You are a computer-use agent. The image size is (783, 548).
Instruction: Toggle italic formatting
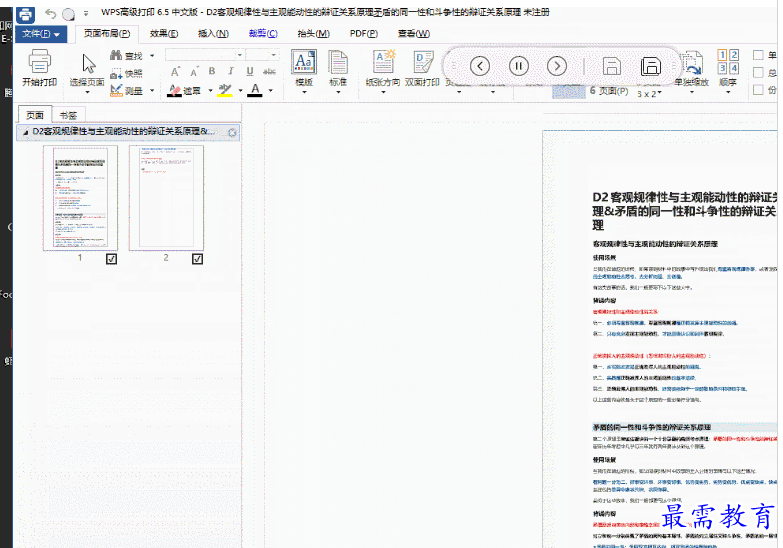[230, 71]
